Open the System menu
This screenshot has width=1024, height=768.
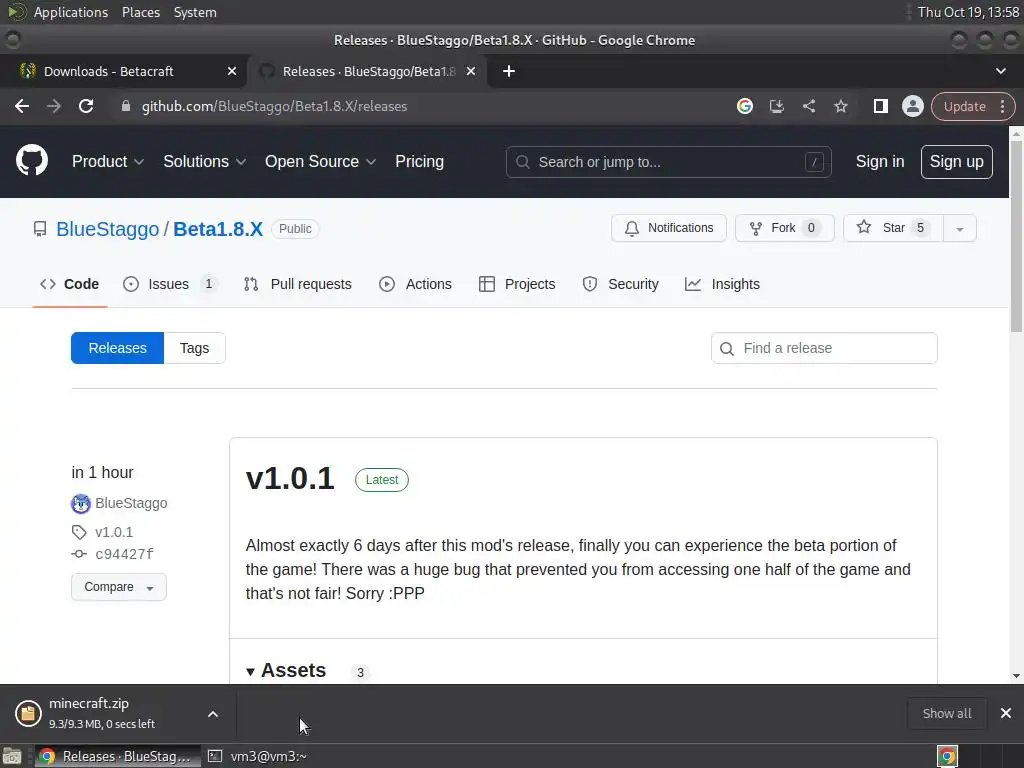(x=195, y=12)
